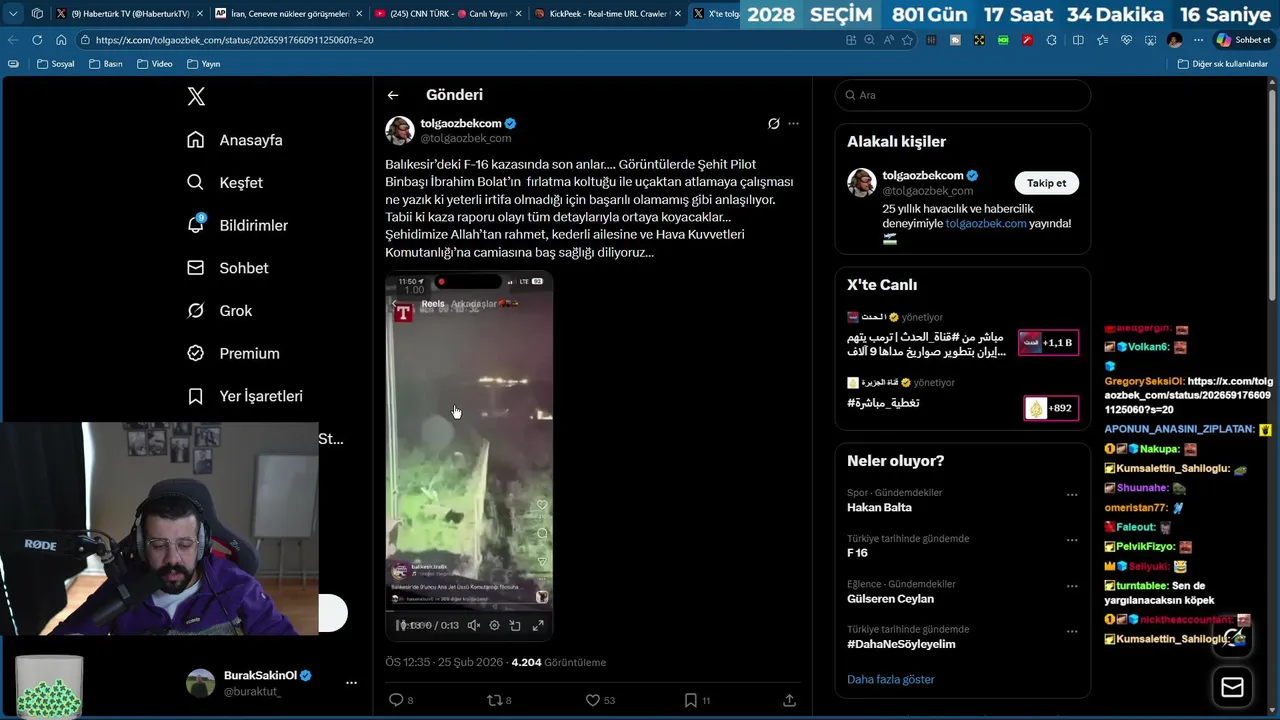The height and width of the screenshot is (720, 1280).
Task: Open split screen browser icon
Action: tap(1078, 40)
